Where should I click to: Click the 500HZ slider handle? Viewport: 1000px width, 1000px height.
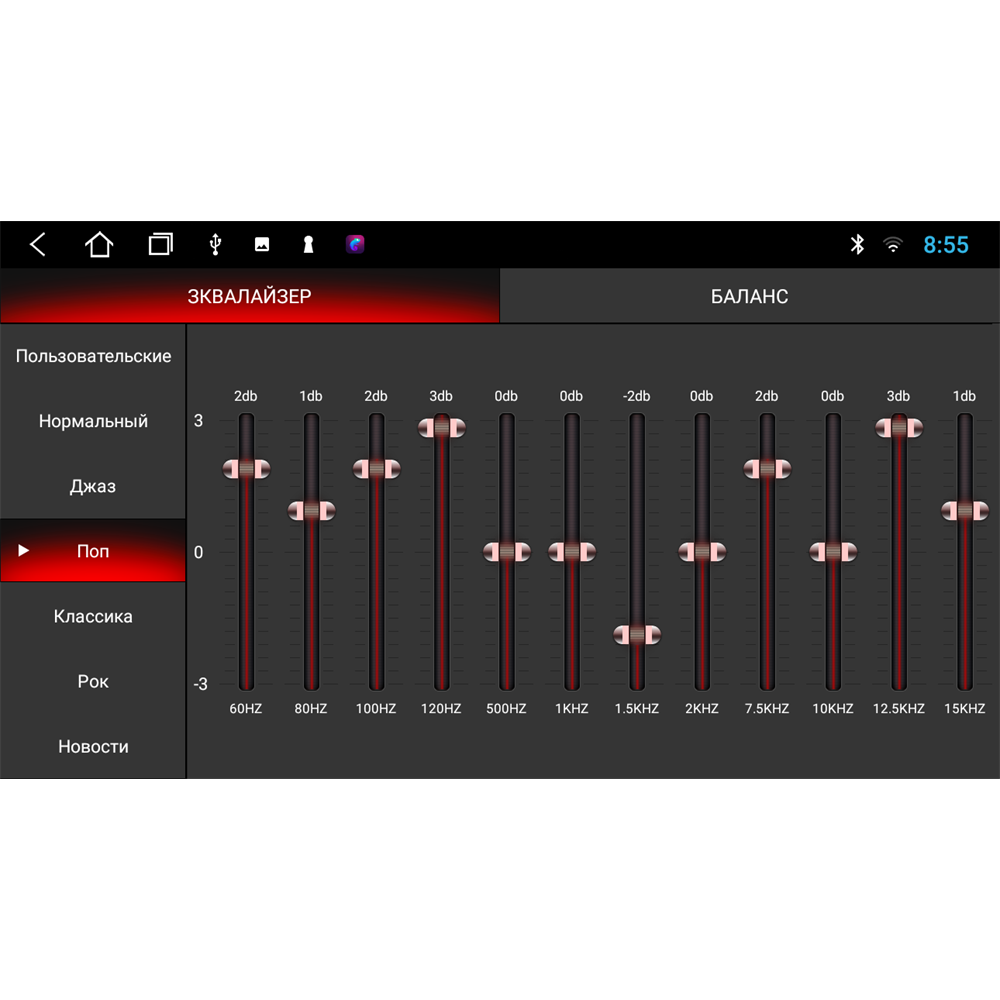point(506,552)
